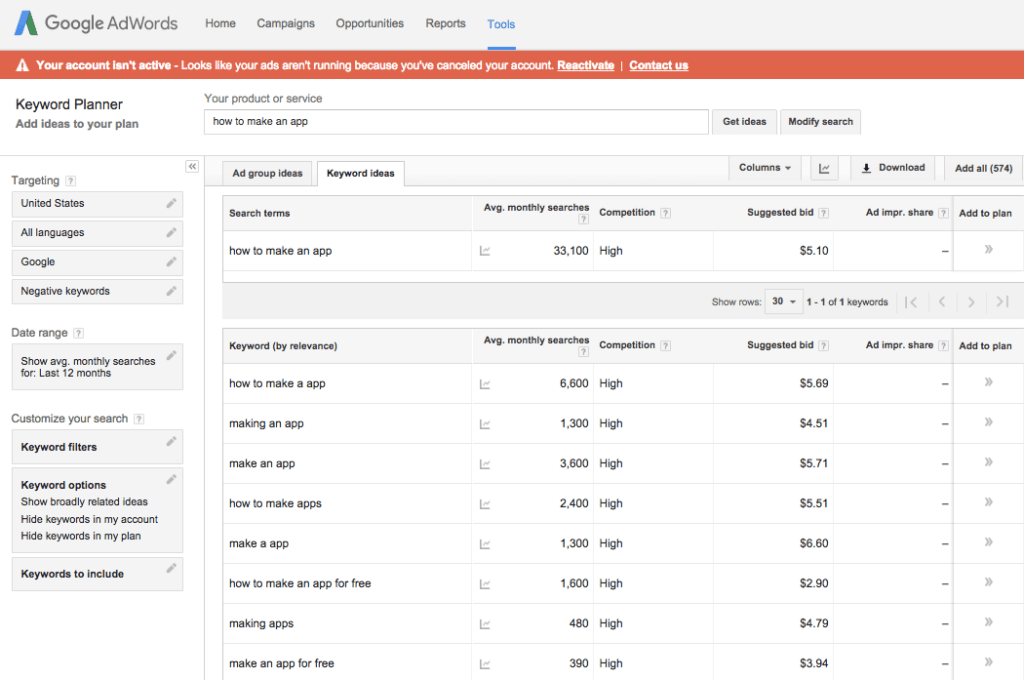The height and width of the screenshot is (680, 1024).
Task: Edit Keyword filters pencil icon
Action: (171, 442)
